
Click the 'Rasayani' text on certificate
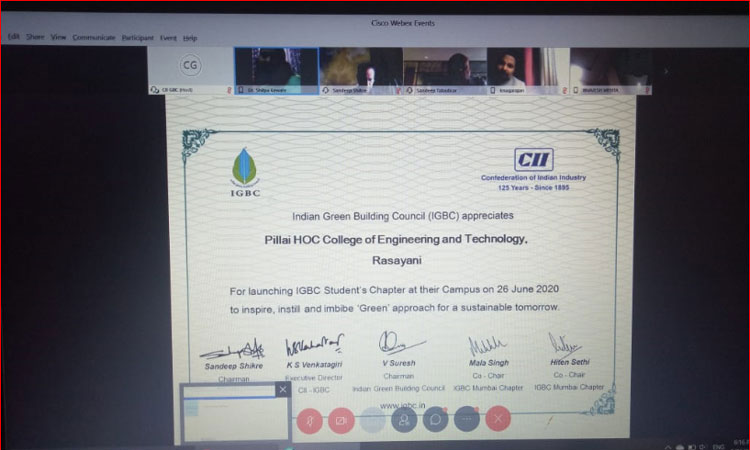point(397,260)
